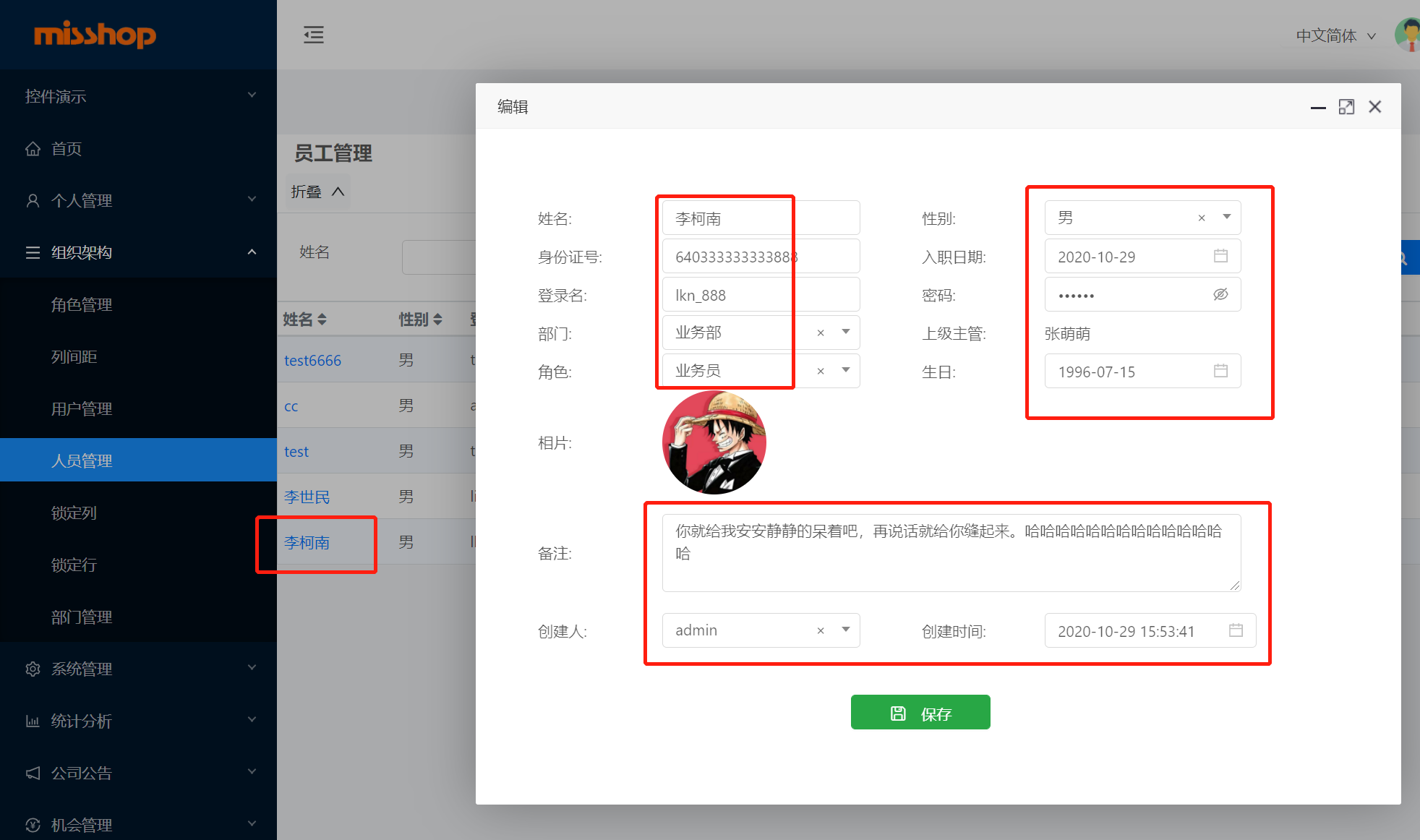Open the 入职日期 calendar icon
The image size is (1420, 840).
click(1220, 256)
